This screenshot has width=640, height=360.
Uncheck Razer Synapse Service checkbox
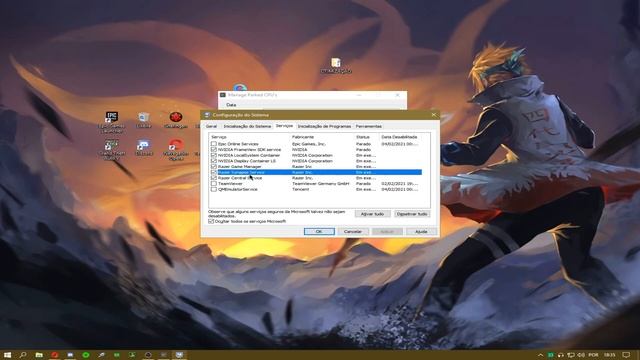(x=213, y=172)
